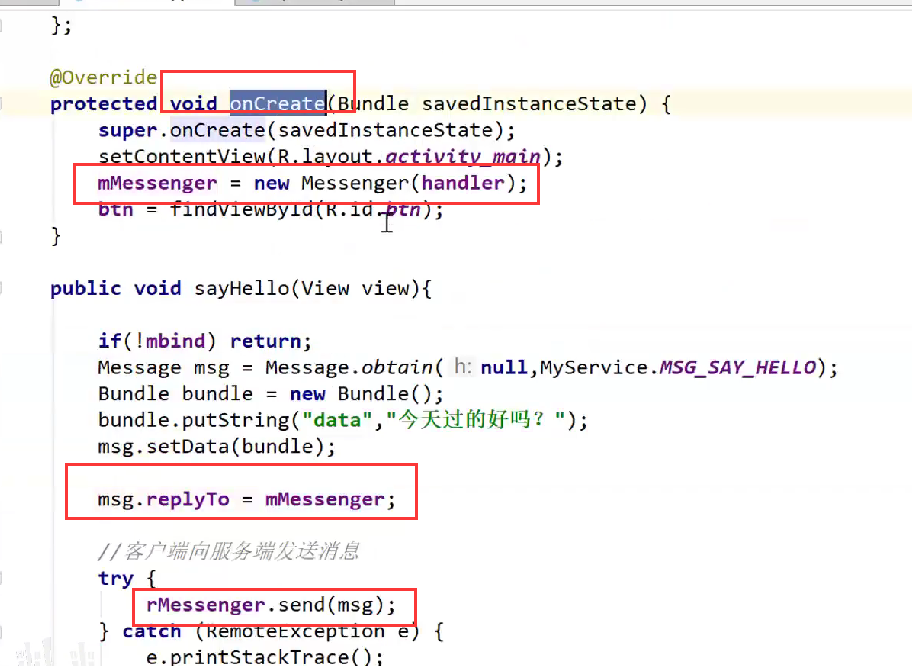Image resolution: width=912 pixels, height=666 pixels.
Task: Click the putString method call
Action: [236, 420]
